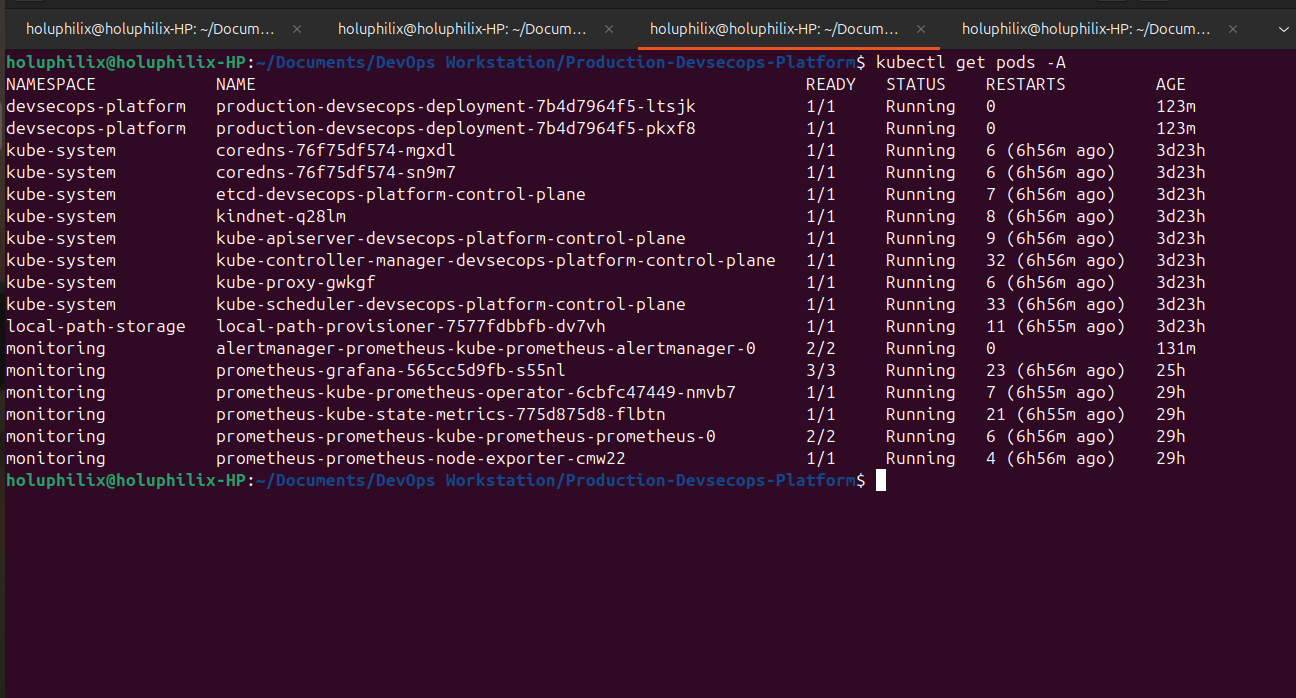This screenshot has height=698, width=1296.
Task: Click pod 'prometheus-prometheus-node-exporter-cmw22'
Action: pos(421,458)
